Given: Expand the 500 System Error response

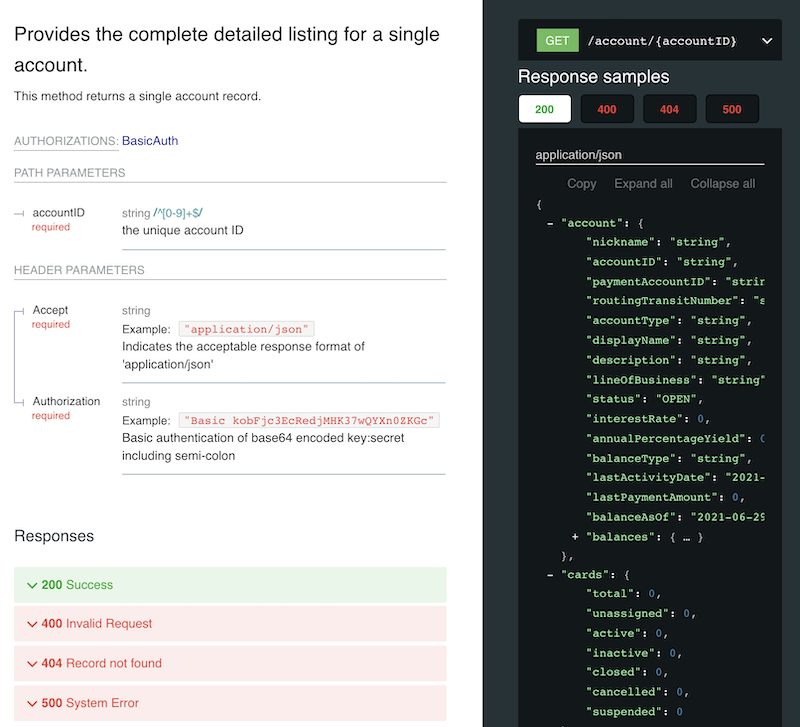Looking at the screenshot, I should pyautogui.click(x=230, y=703).
